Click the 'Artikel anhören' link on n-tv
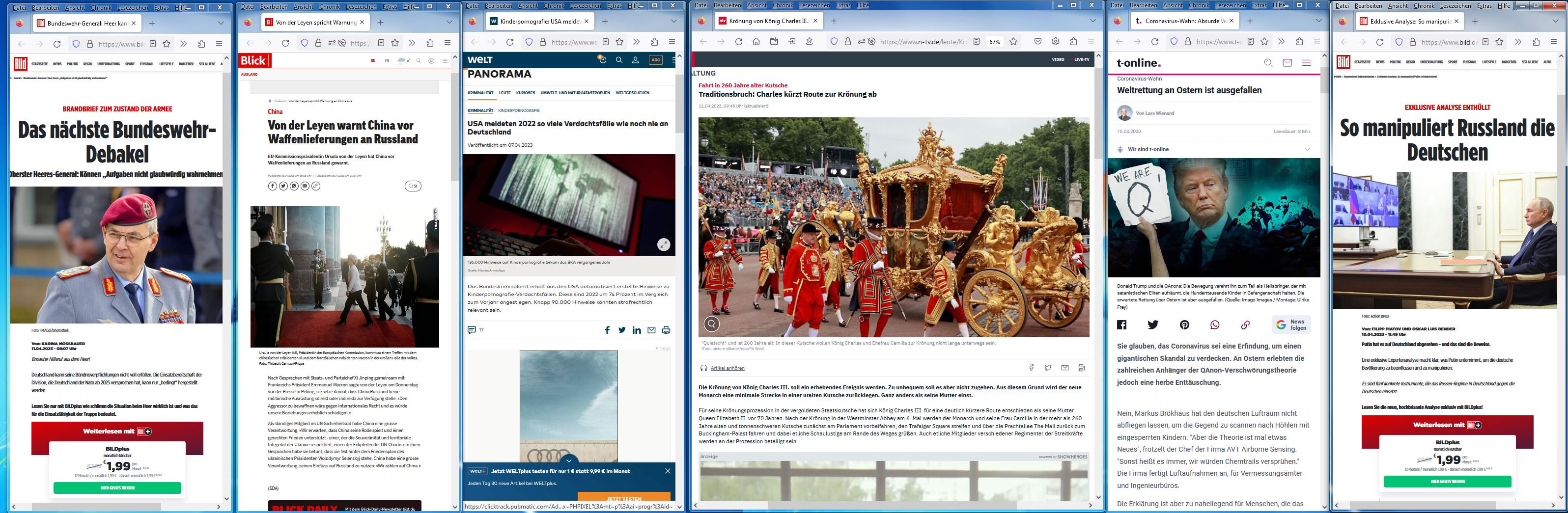Viewport: 1568px width, 513px height. 728,368
